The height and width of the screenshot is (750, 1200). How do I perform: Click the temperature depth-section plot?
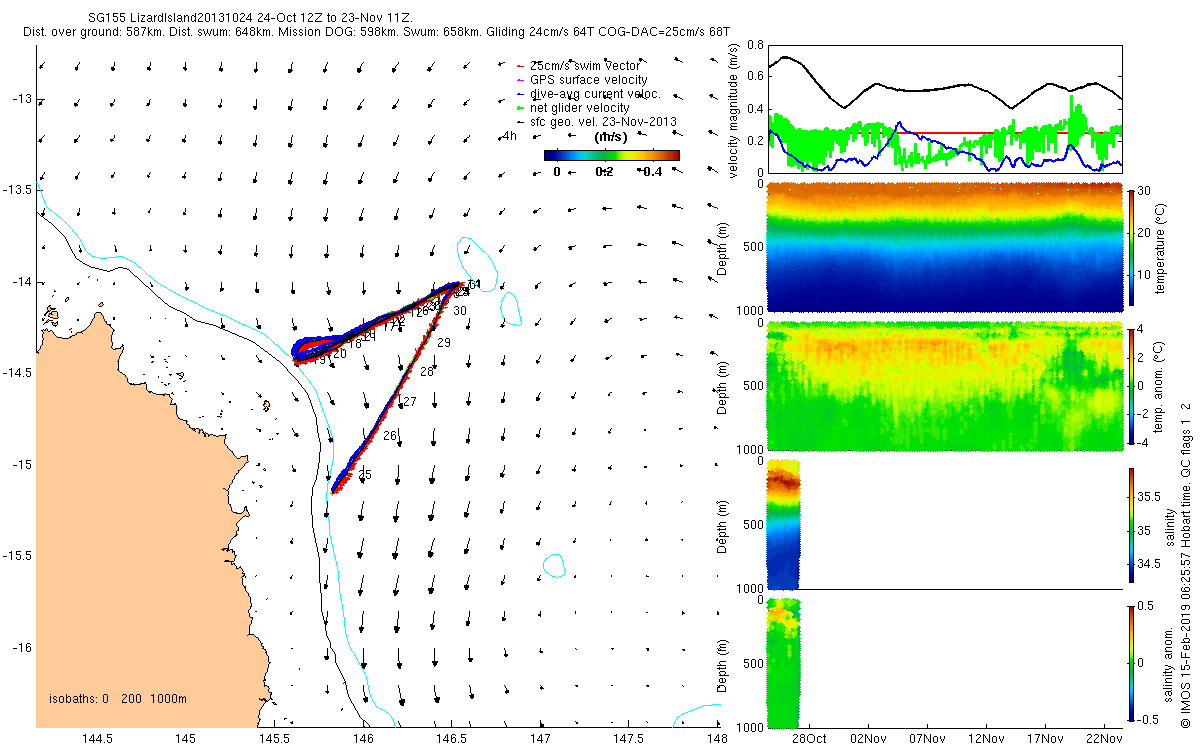point(944,247)
